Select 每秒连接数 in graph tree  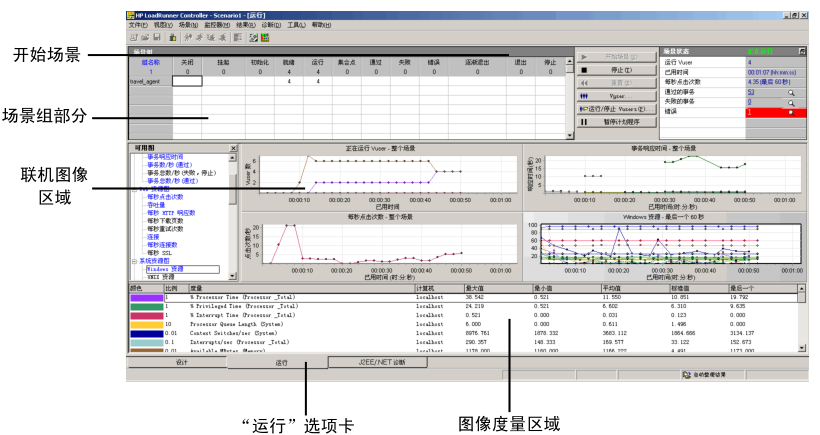point(162,245)
